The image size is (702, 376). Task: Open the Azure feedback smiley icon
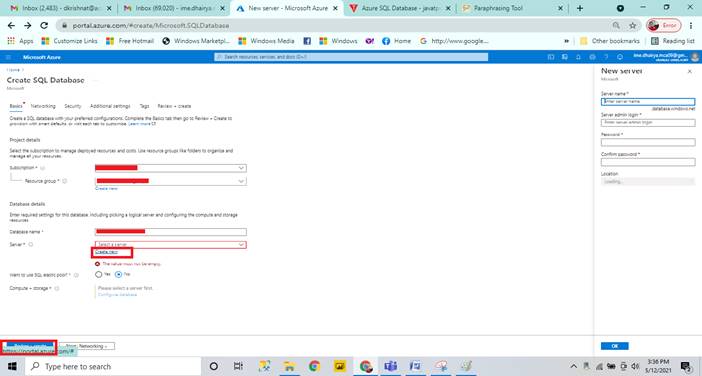[x=620, y=57]
